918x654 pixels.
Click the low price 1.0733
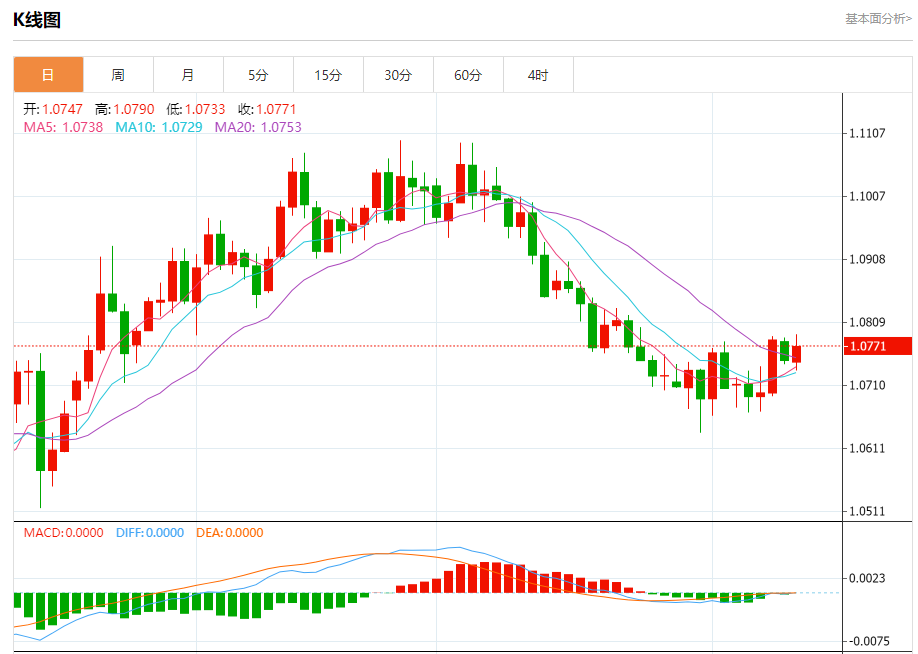[205, 109]
